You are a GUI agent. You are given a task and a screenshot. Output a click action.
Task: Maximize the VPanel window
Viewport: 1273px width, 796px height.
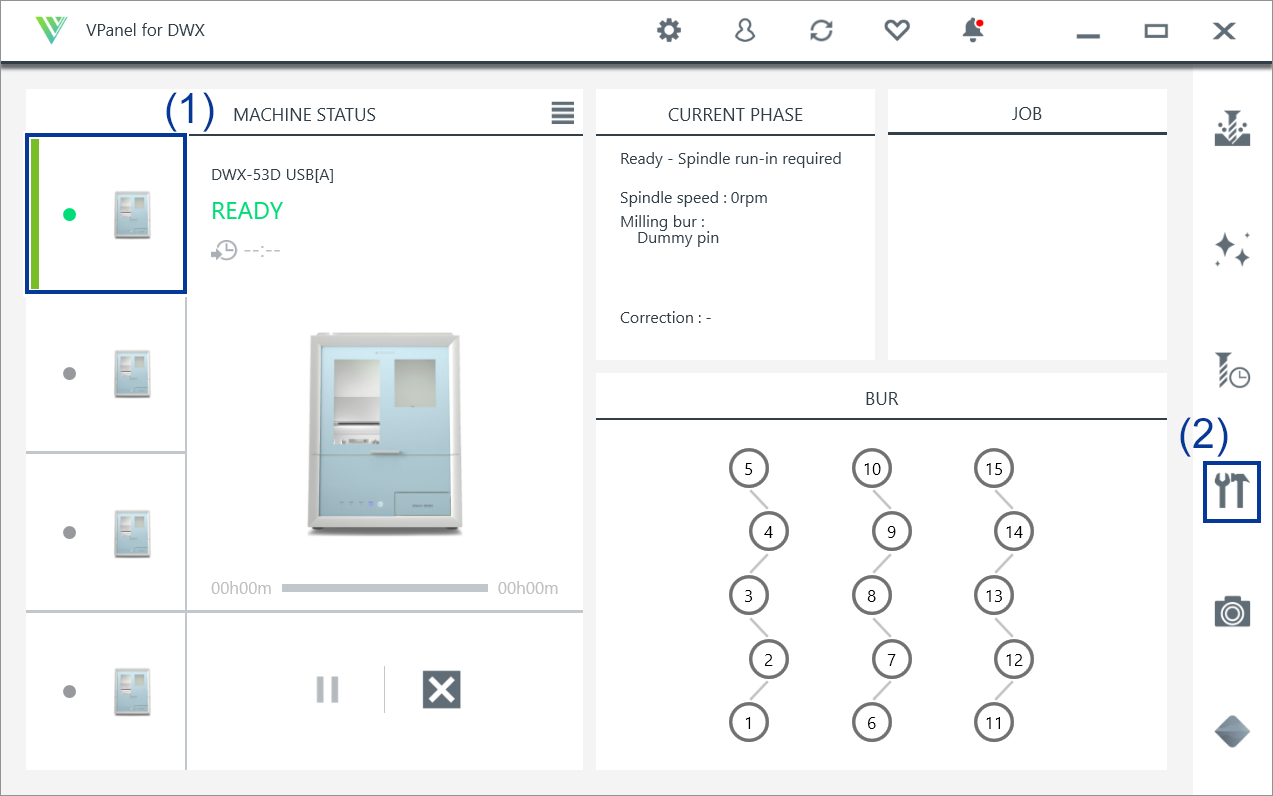click(1156, 31)
